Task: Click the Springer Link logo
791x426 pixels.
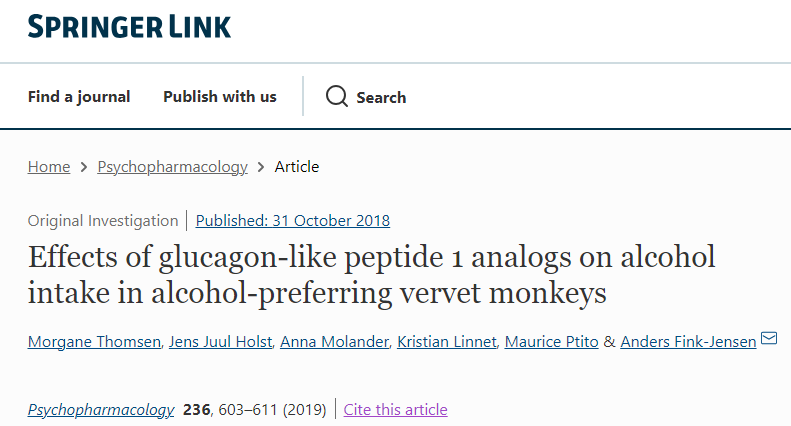Action: coord(129,26)
